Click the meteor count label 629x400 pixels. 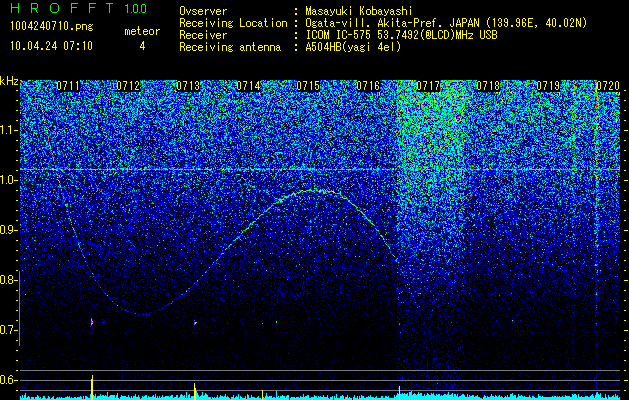click(142, 31)
